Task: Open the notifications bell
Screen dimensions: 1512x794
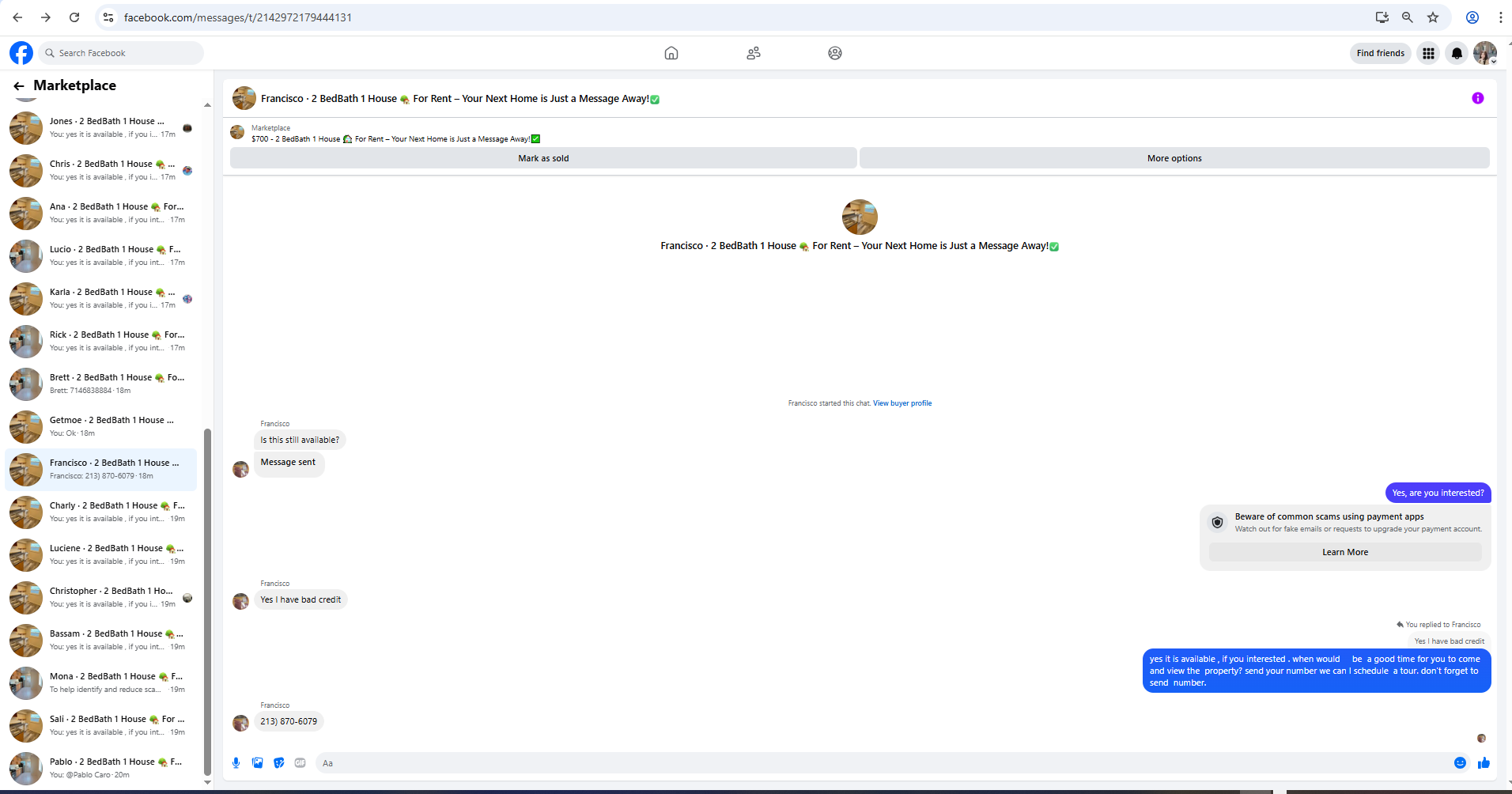Action: point(1457,53)
